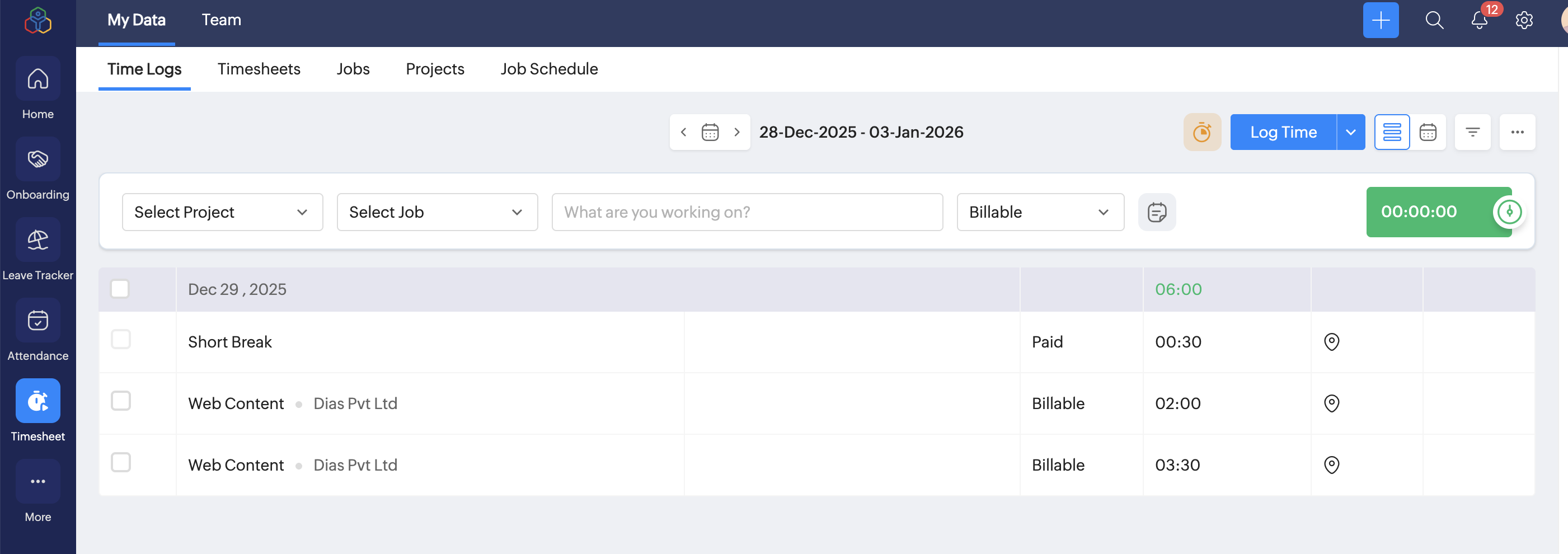Open the Home sidebar icon
The image size is (1568, 554).
[x=37, y=79]
